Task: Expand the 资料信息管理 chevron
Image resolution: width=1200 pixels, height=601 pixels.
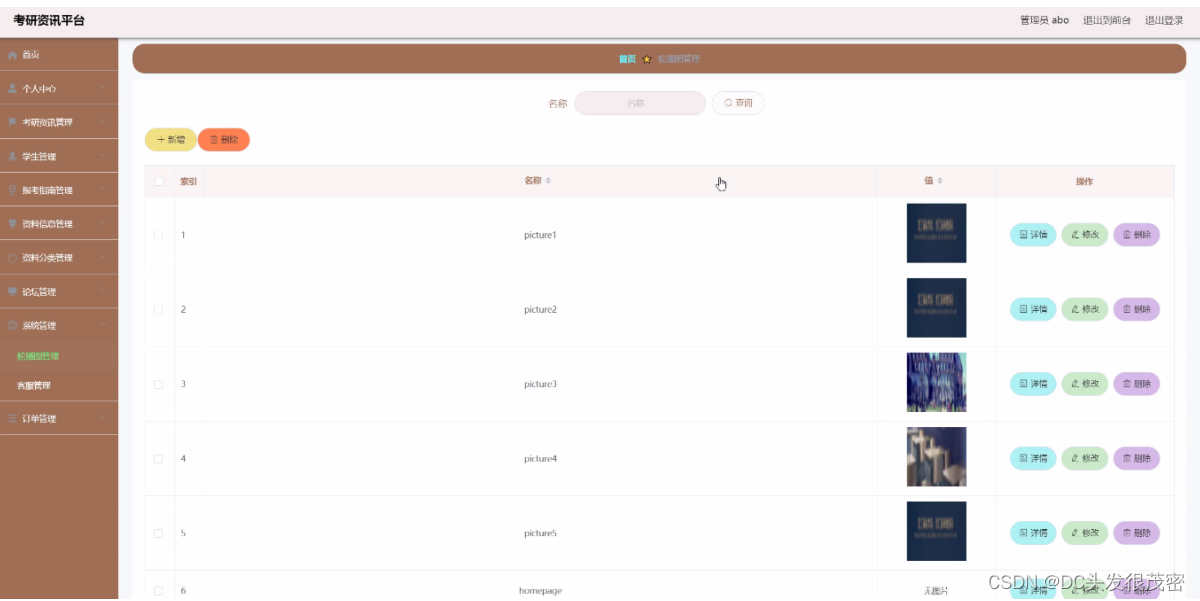Action: pos(103,224)
